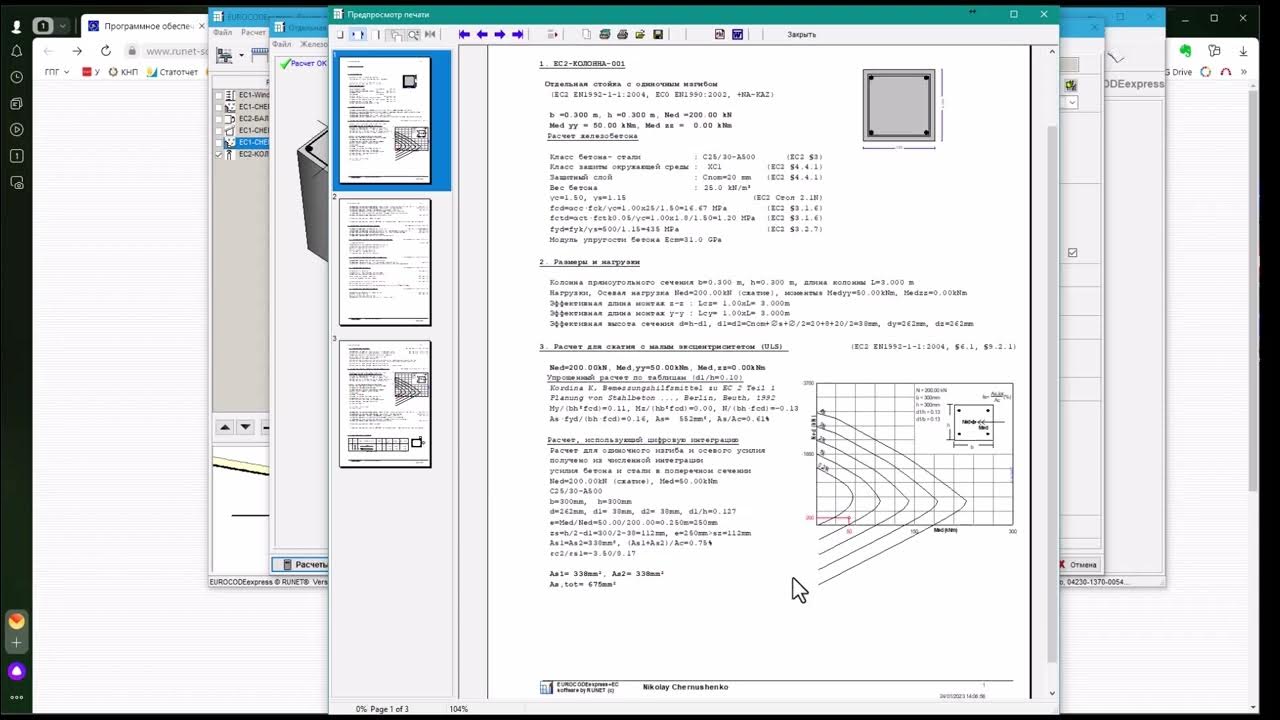Open browser downloads
Viewport: 1280px width, 720px height.
[x=1245, y=51]
